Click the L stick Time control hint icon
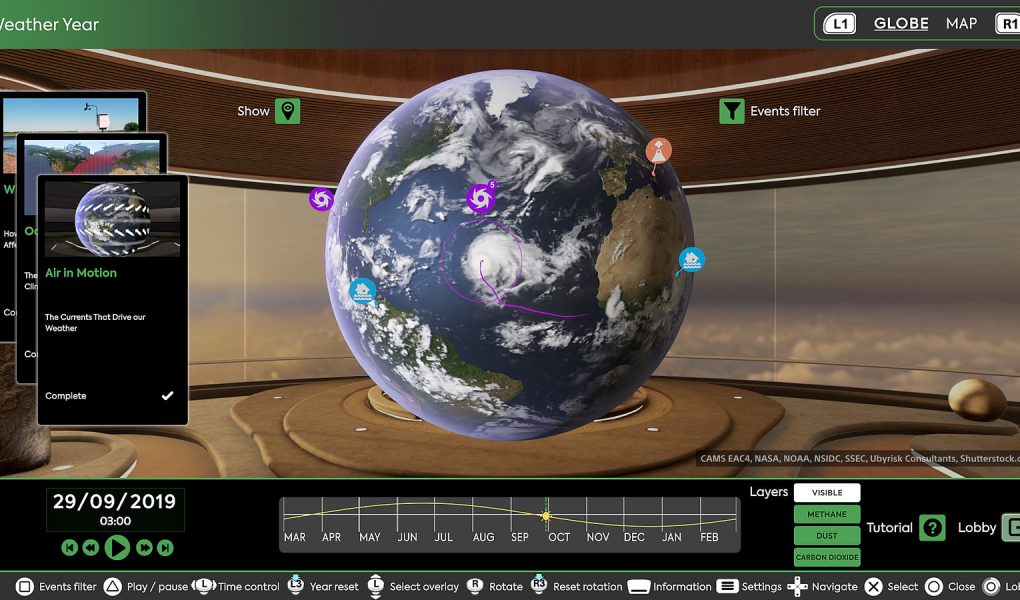The height and width of the screenshot is (600, 1020). click(x=204, y=585)
